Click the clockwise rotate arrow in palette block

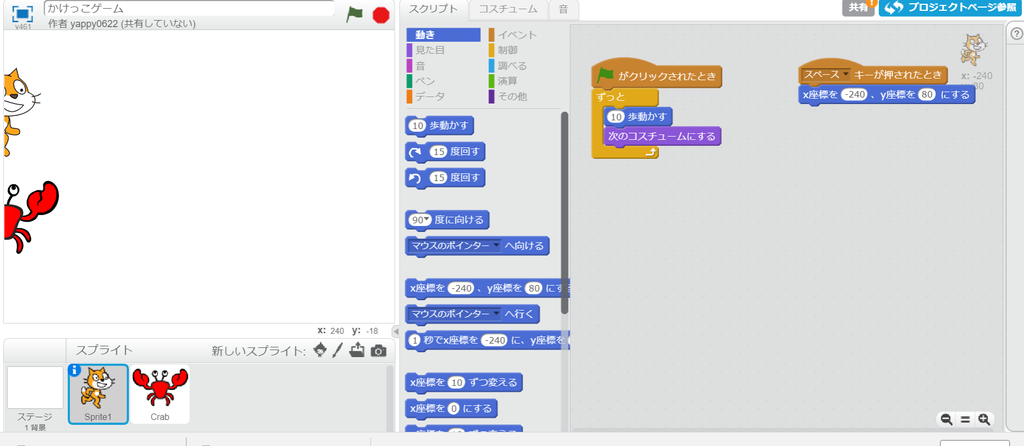(415, 152)
